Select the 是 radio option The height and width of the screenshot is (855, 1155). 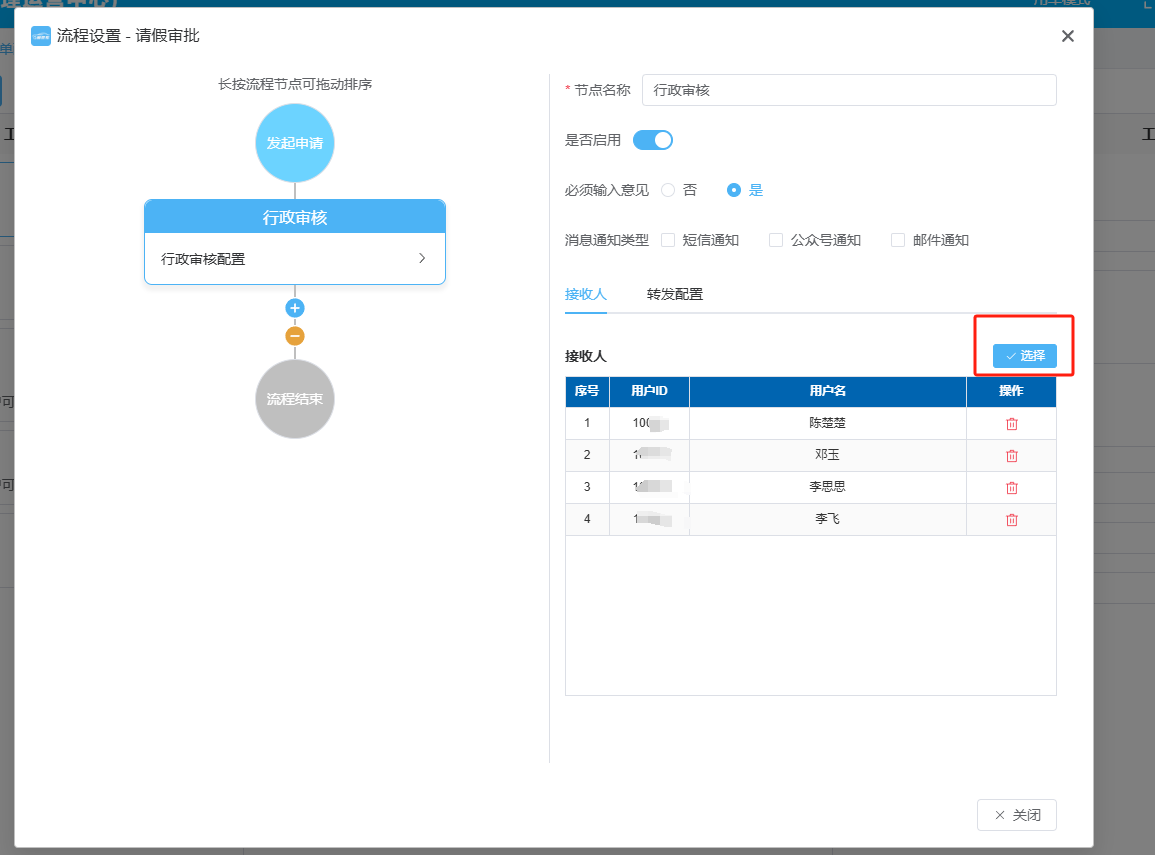tap(734, 190)
